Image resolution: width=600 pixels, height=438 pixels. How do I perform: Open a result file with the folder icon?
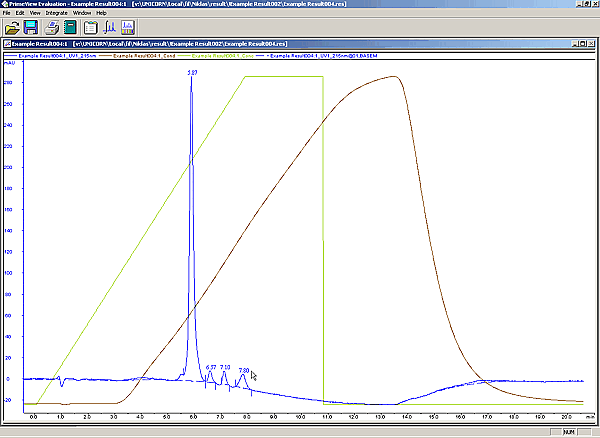tap(12, 28)
